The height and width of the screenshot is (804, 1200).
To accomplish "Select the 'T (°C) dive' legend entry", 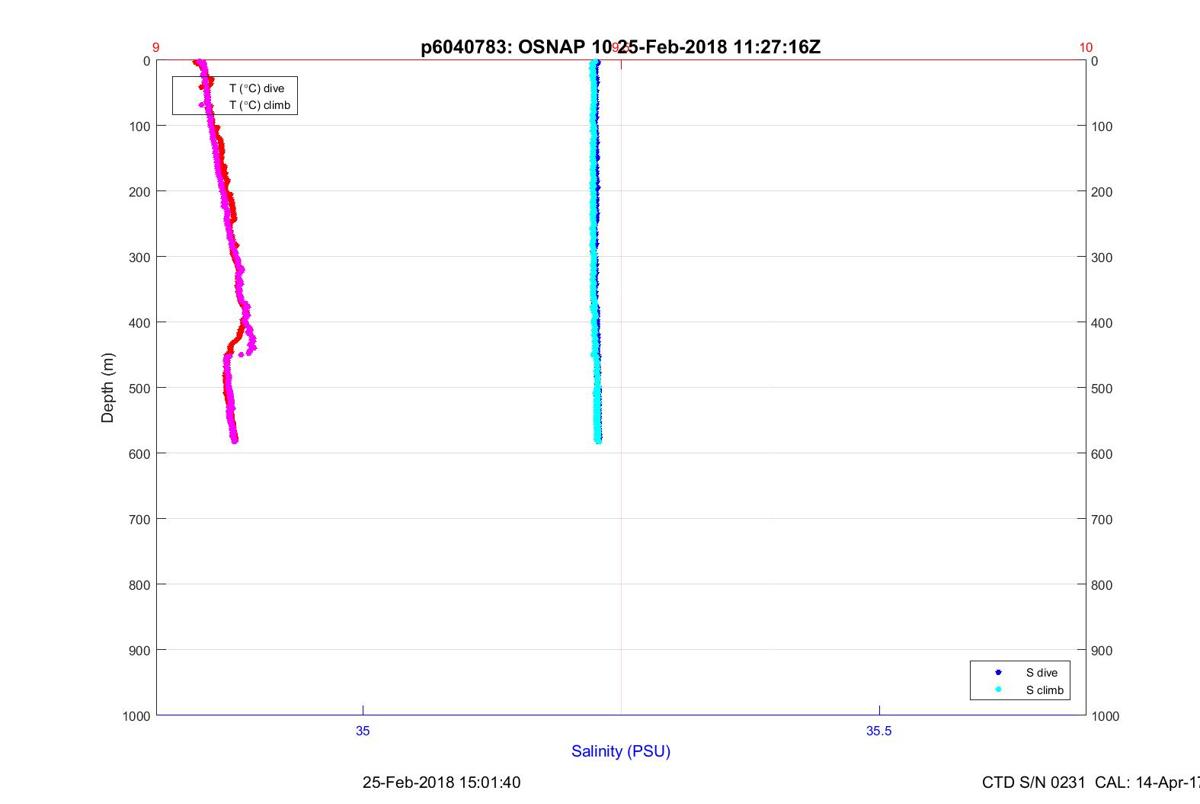I will tap(256, 89).
